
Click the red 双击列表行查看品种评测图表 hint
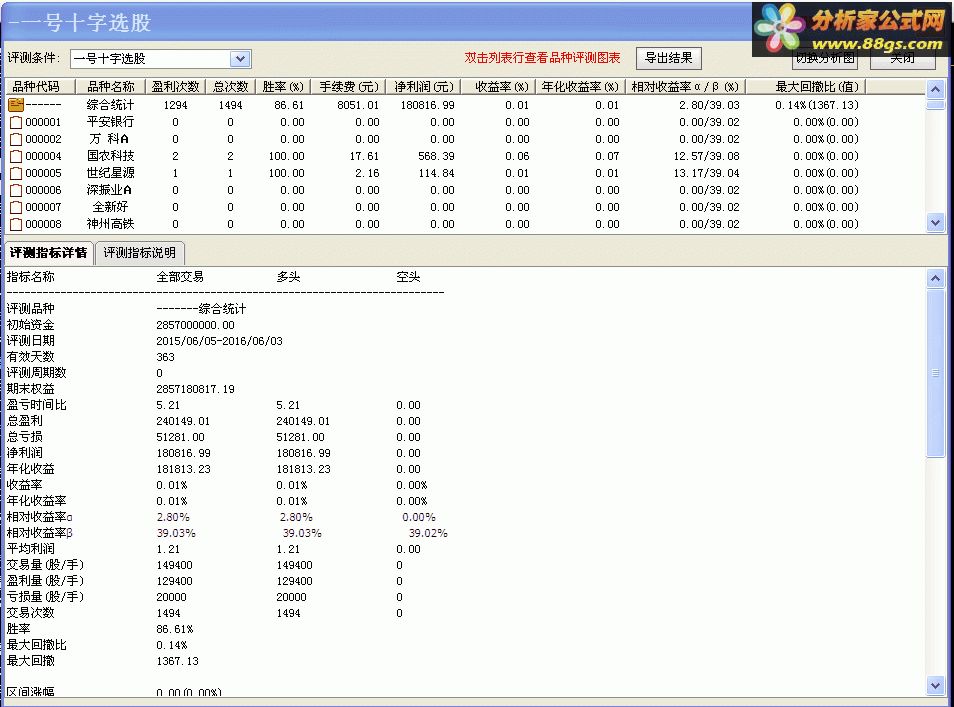click(x=542, y=58)
